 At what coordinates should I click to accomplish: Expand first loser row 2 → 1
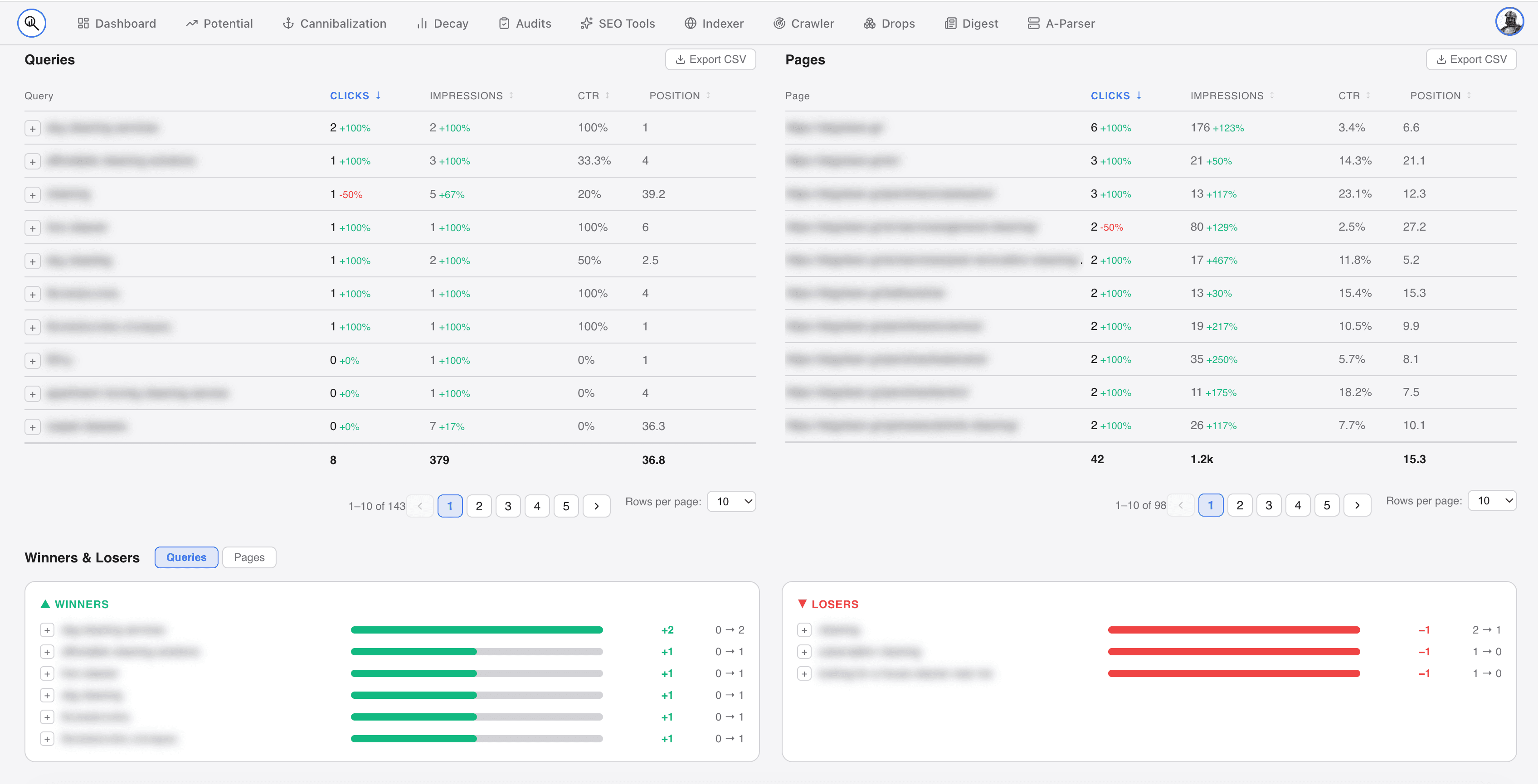coord(804,630)
